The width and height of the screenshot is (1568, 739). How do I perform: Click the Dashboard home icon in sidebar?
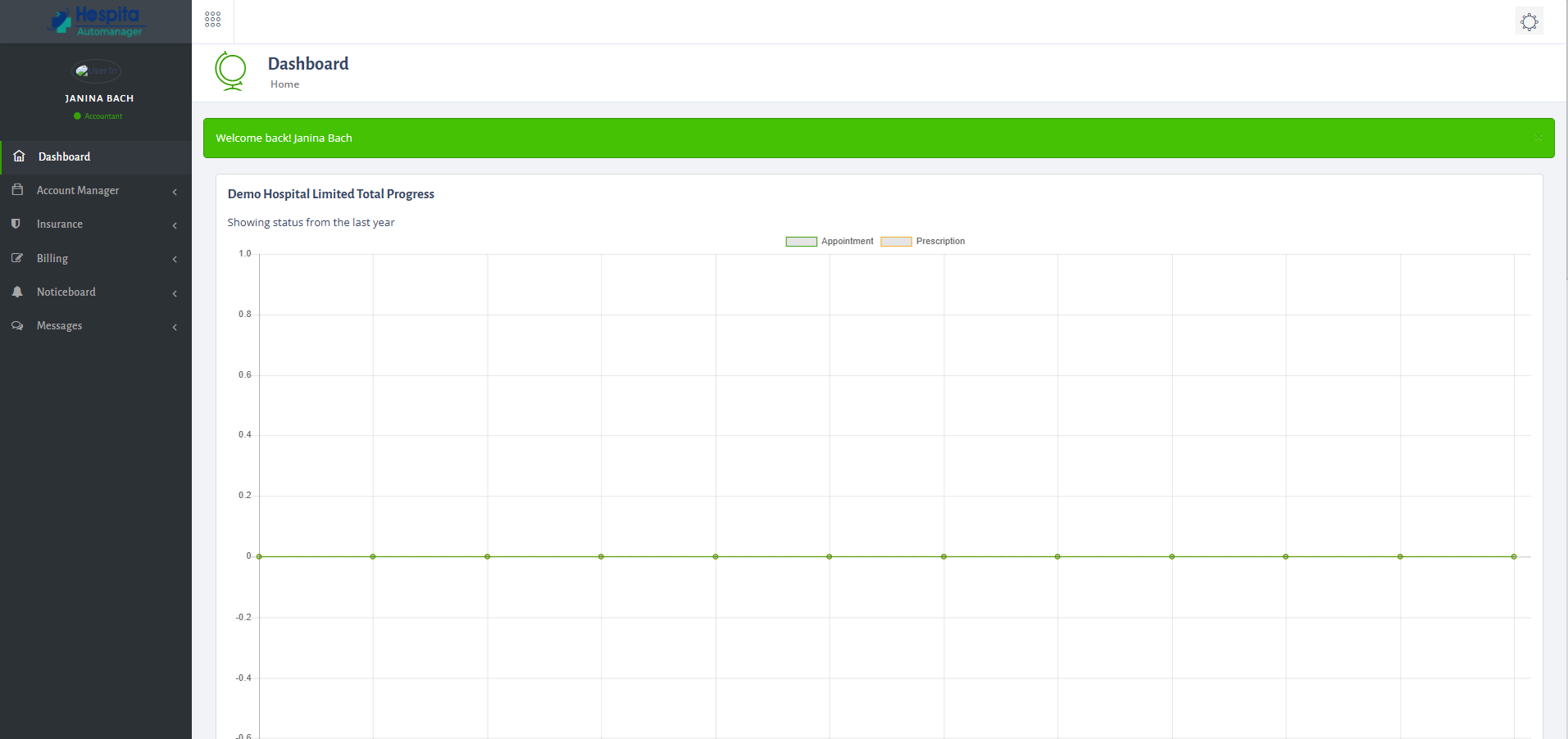click(18, 156)
